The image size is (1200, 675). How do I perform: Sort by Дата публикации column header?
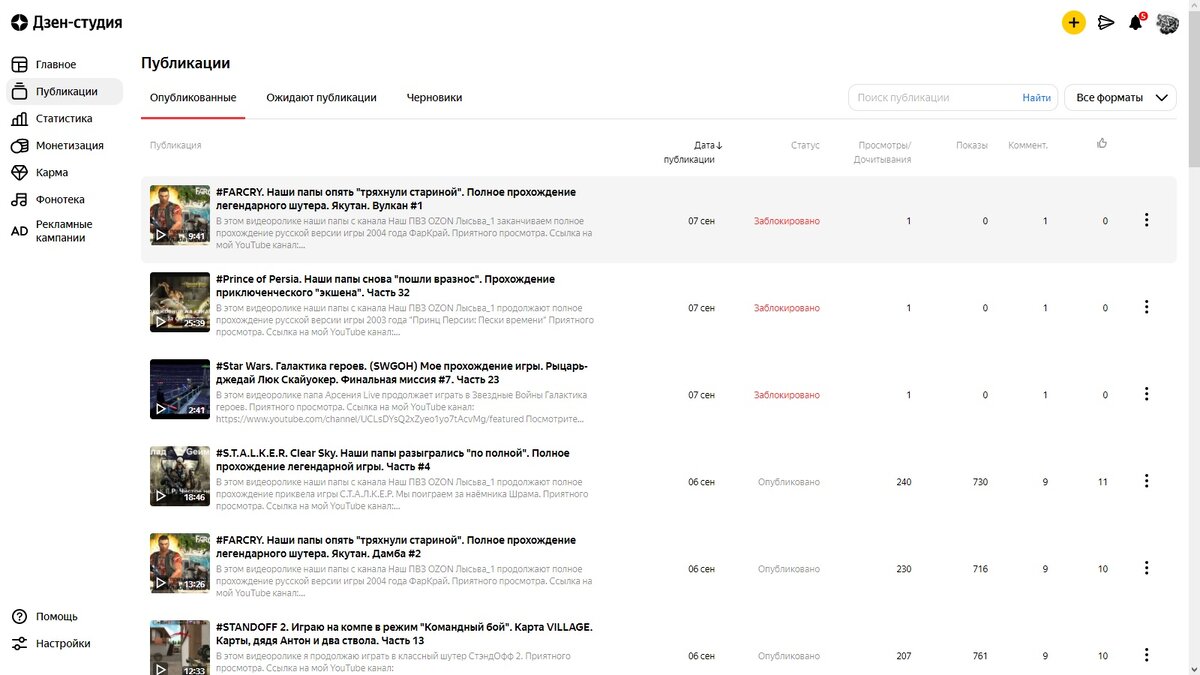(x=693, y=152)
